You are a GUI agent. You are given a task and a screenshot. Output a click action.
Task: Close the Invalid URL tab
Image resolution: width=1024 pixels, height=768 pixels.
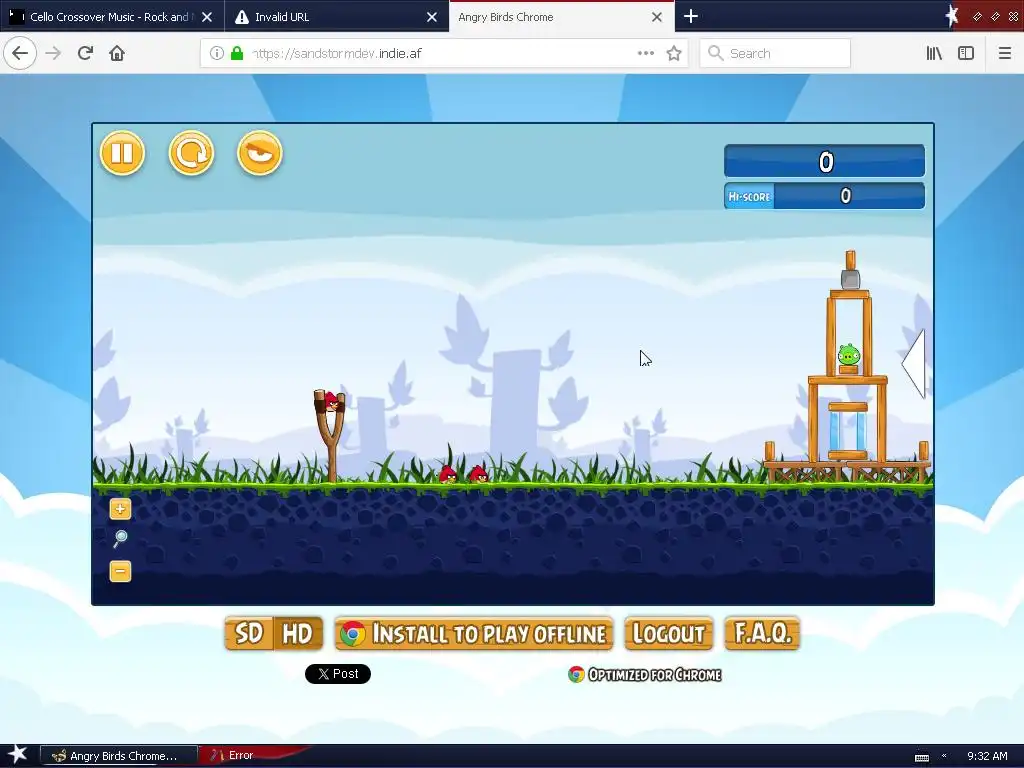click(432, 17)
